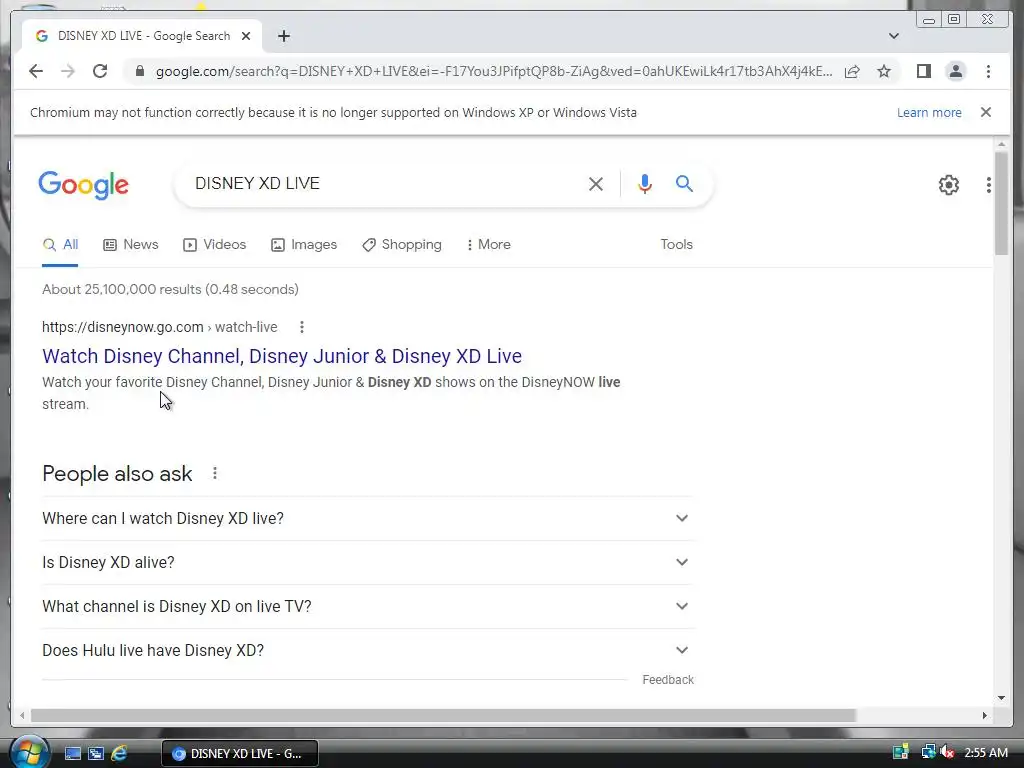Viewport: 1024px width, 768px height.
Task: View site information via lock icon
Action: tap(139, 71)
